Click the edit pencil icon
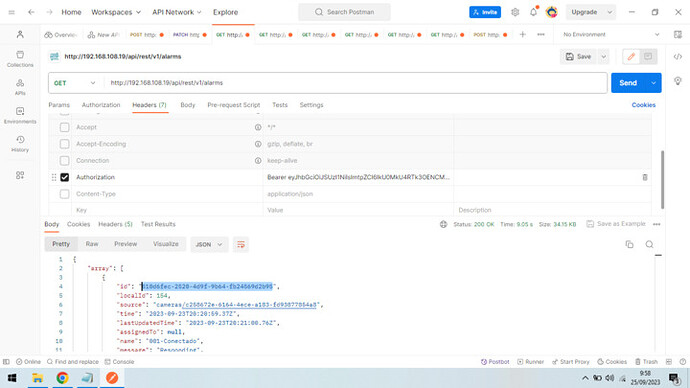The image size is (690, 388). pos(631,56)
